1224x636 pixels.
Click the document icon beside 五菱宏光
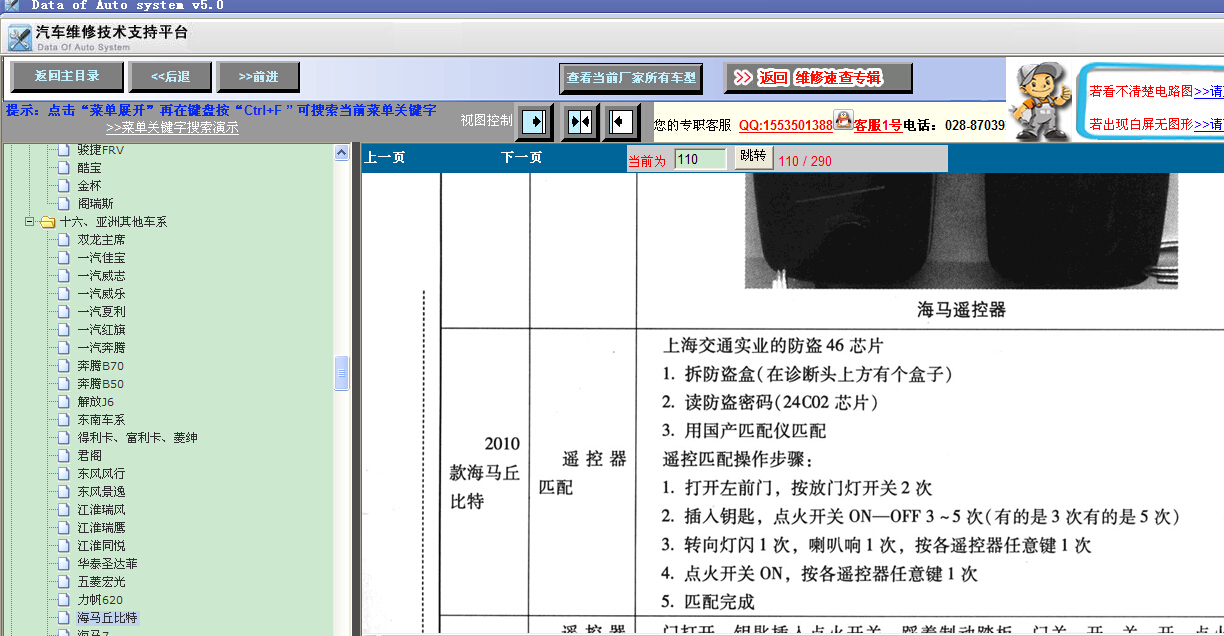(x=64, y=582)
